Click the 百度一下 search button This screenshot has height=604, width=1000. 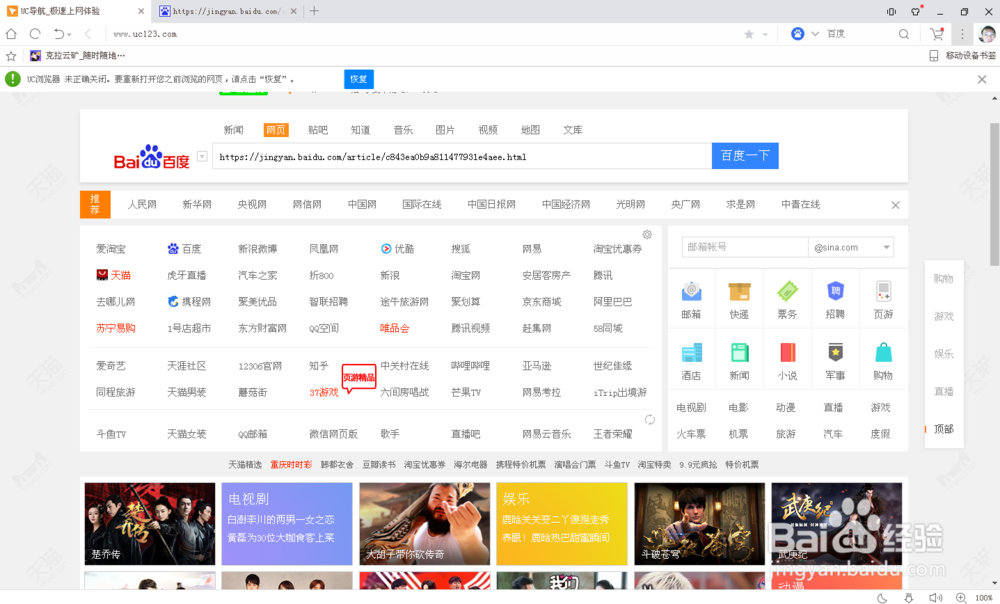click(x=745, y=156)
